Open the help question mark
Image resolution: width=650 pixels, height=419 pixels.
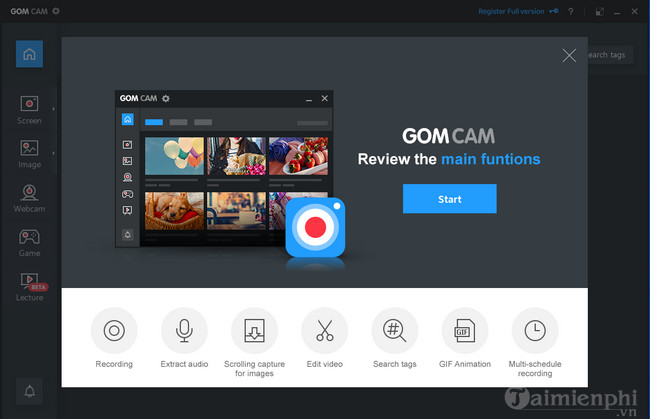(571, 12)
